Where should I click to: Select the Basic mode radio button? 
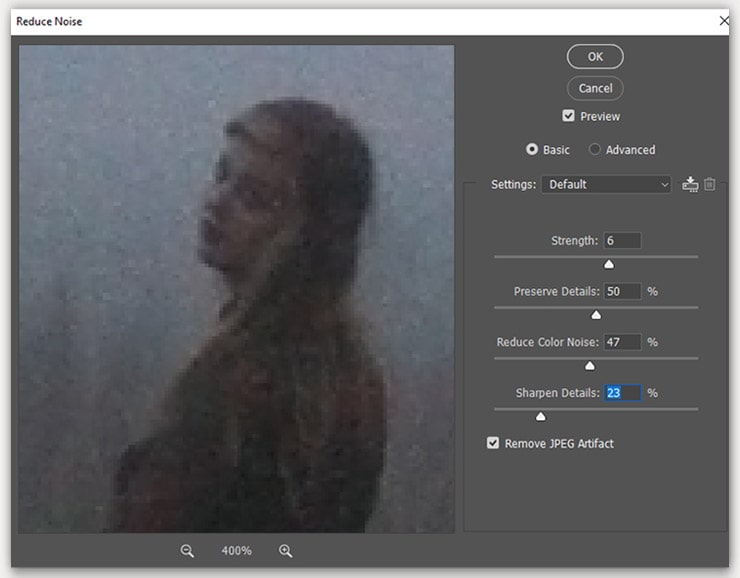[x=532, y=150]
